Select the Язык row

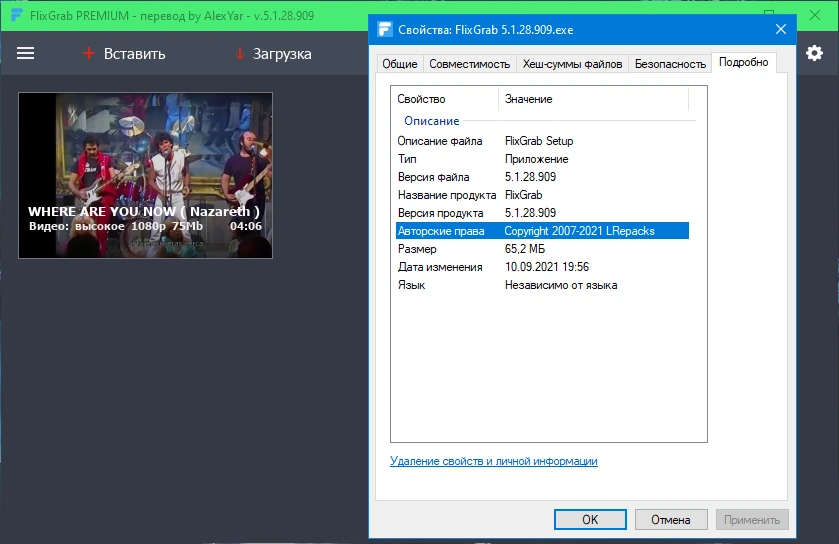point(542,285)
